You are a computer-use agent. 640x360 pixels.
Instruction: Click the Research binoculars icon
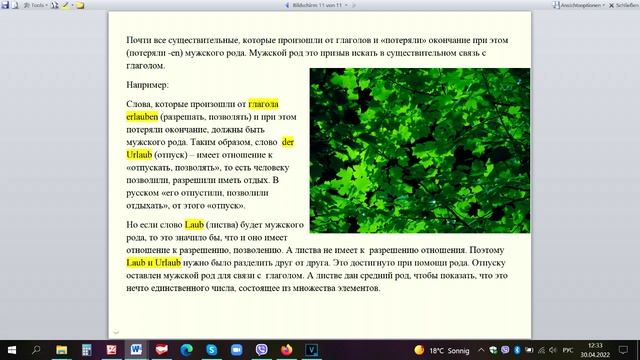pyautogui.click(x=54, y=5)
